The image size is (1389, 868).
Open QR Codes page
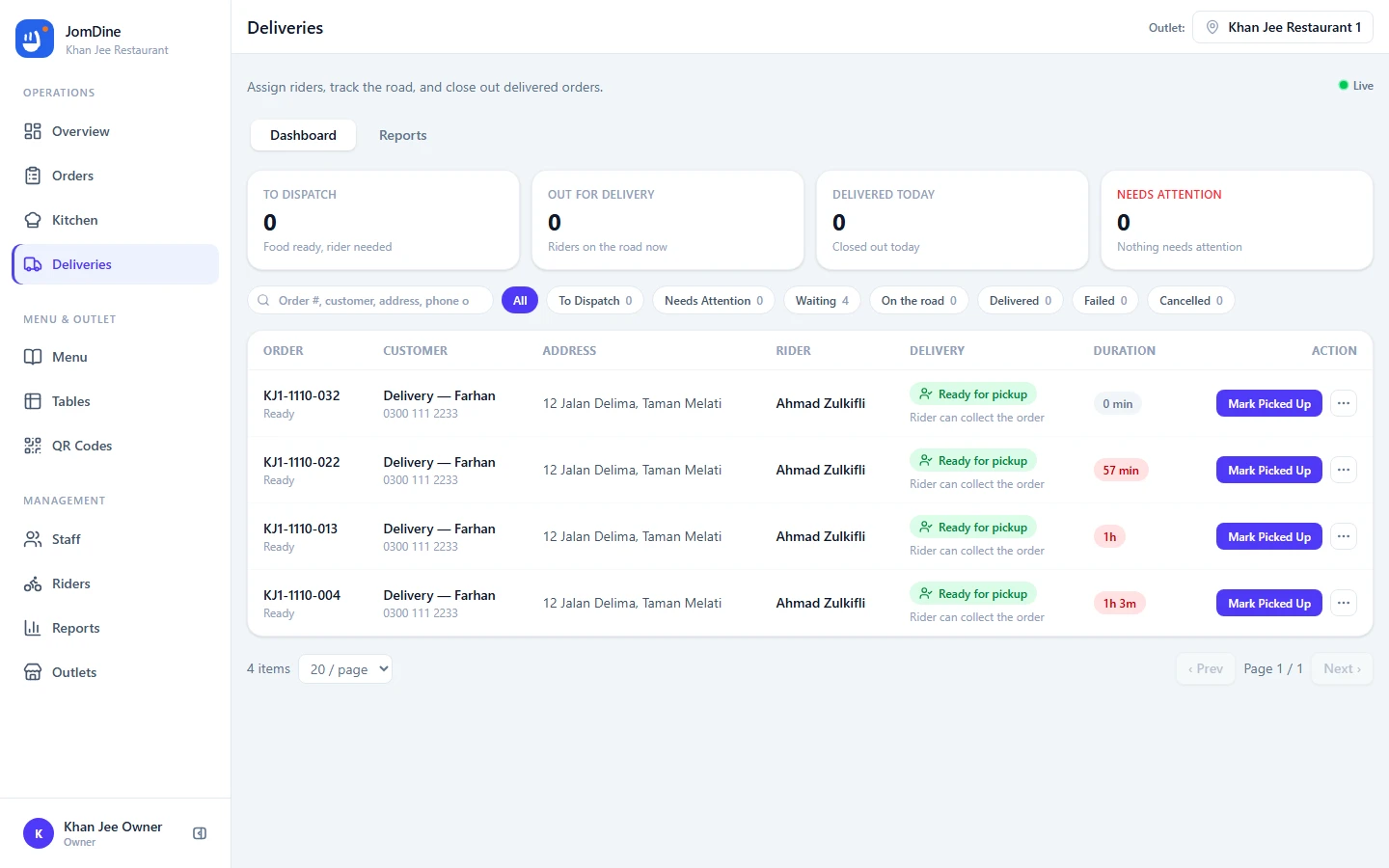click(115, 446)
